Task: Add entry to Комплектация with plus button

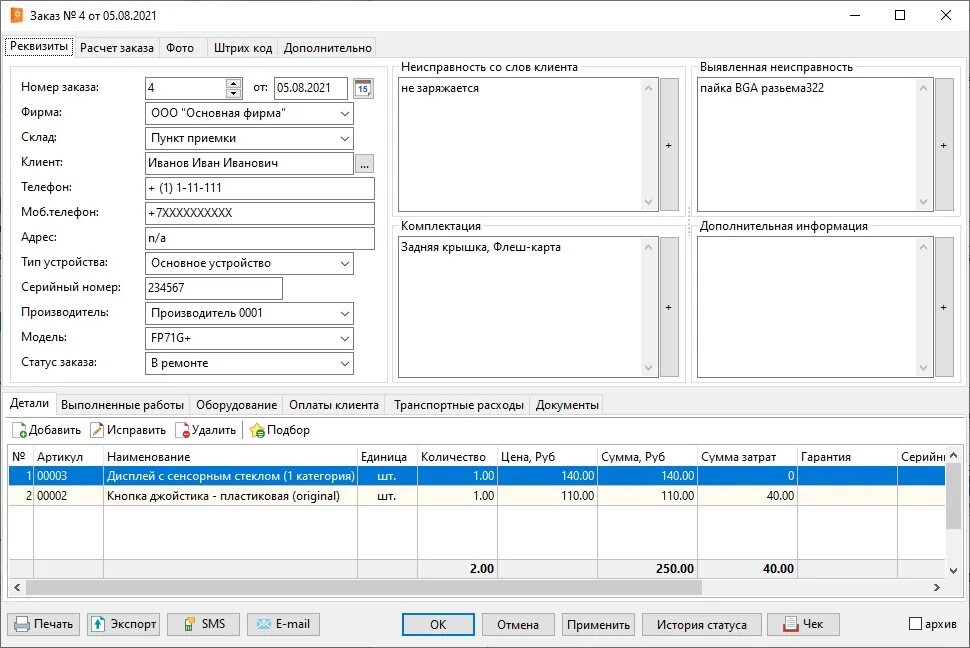Action: tap(669, 307)
